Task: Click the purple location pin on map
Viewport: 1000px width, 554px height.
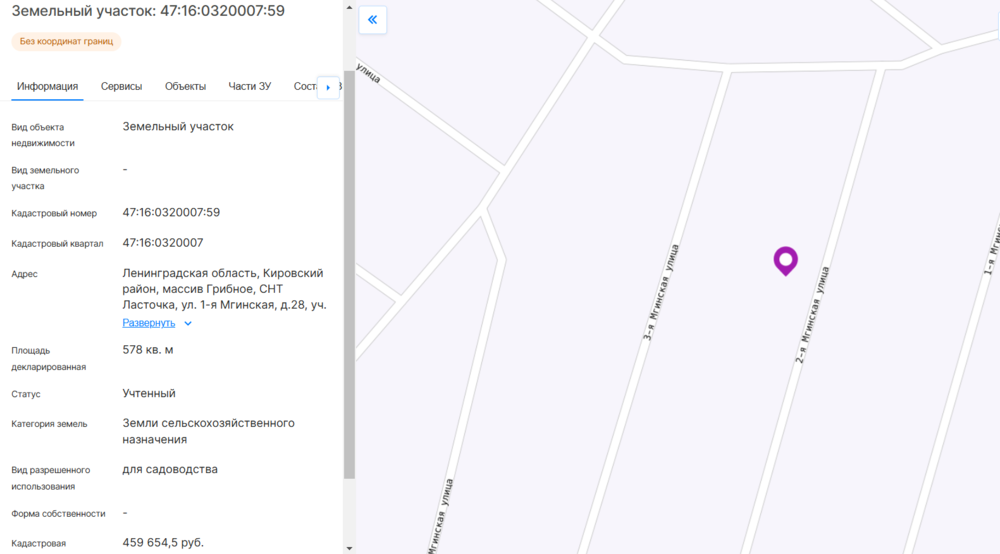Action: click(786, 260)
